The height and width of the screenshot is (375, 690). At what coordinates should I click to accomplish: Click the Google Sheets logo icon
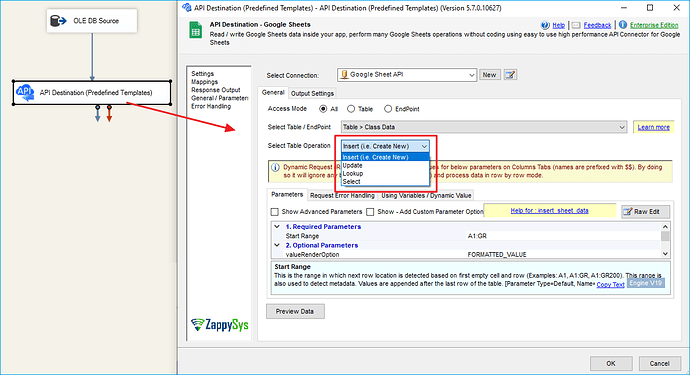[x=195, y=30]
